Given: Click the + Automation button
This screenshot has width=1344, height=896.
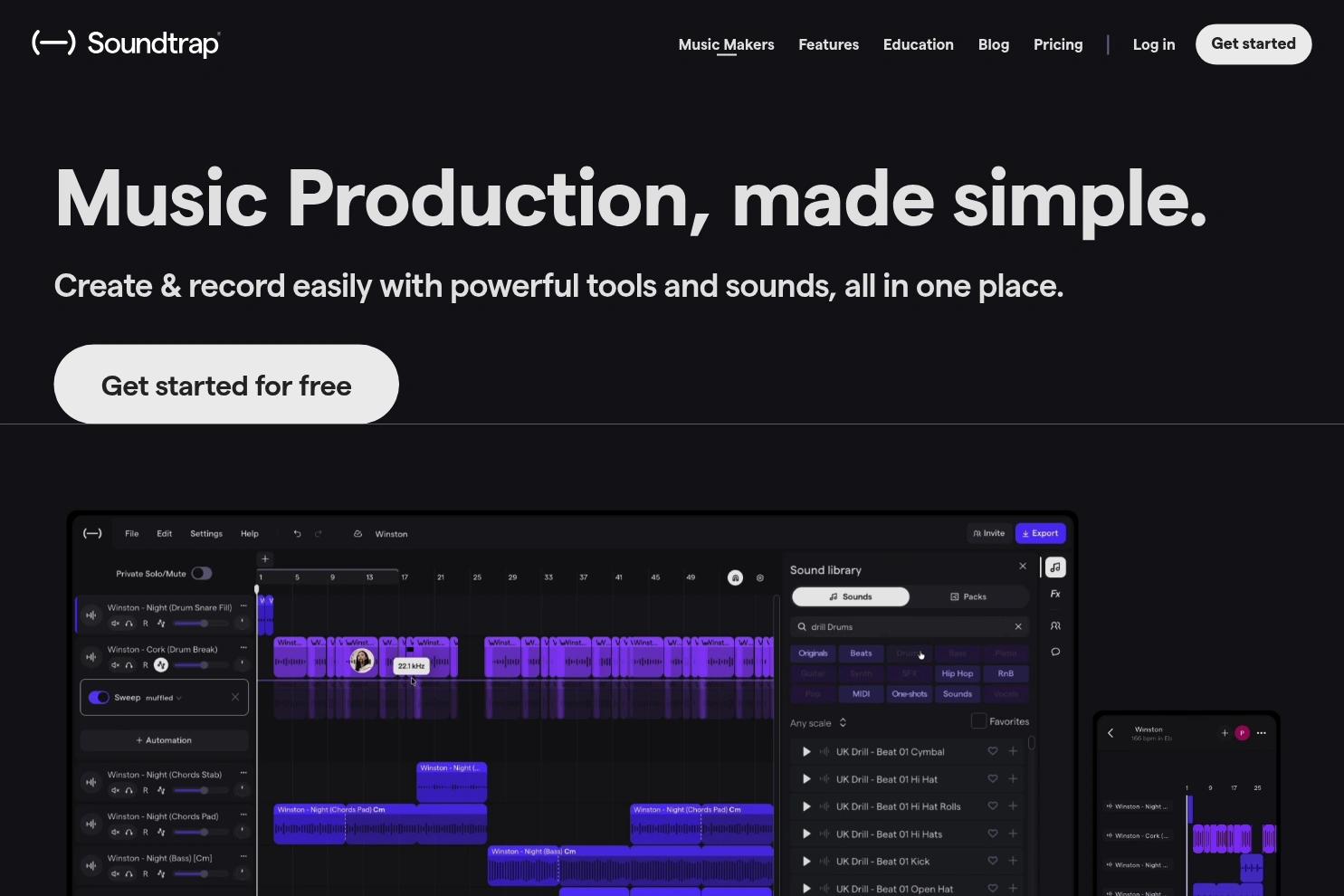Looking at the screenshot, I should [164, 740].
